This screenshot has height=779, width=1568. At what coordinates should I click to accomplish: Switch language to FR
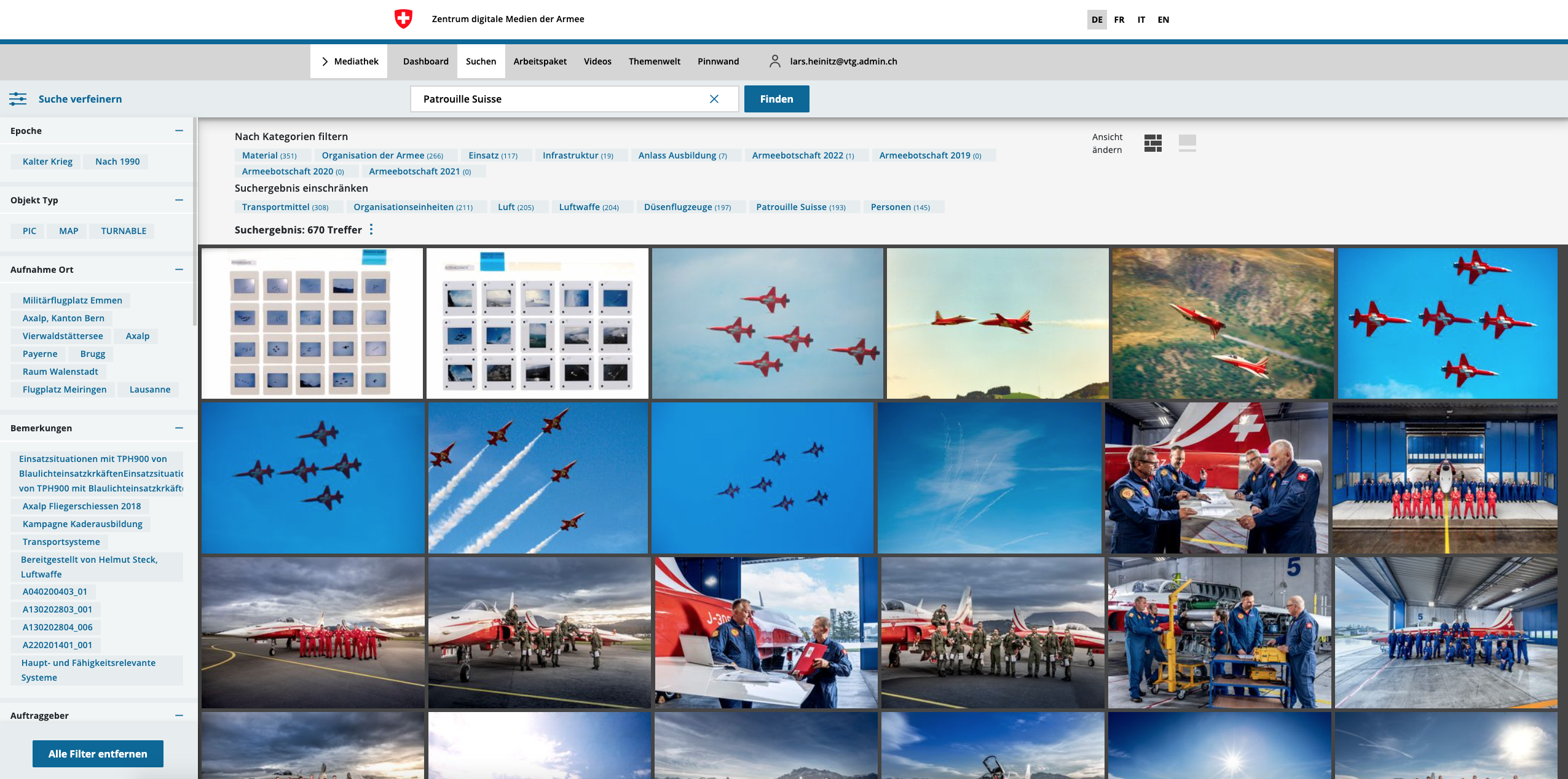pyautogui.click(x=1119, y=20)
